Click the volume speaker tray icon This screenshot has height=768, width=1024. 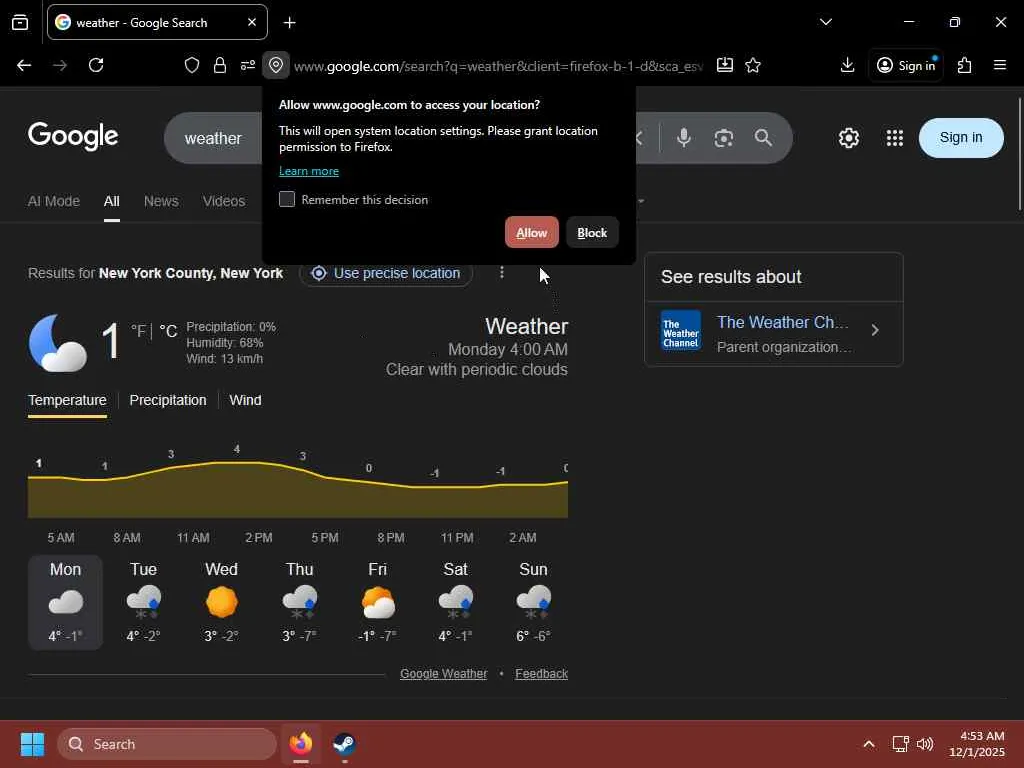[x=924, y=744]
